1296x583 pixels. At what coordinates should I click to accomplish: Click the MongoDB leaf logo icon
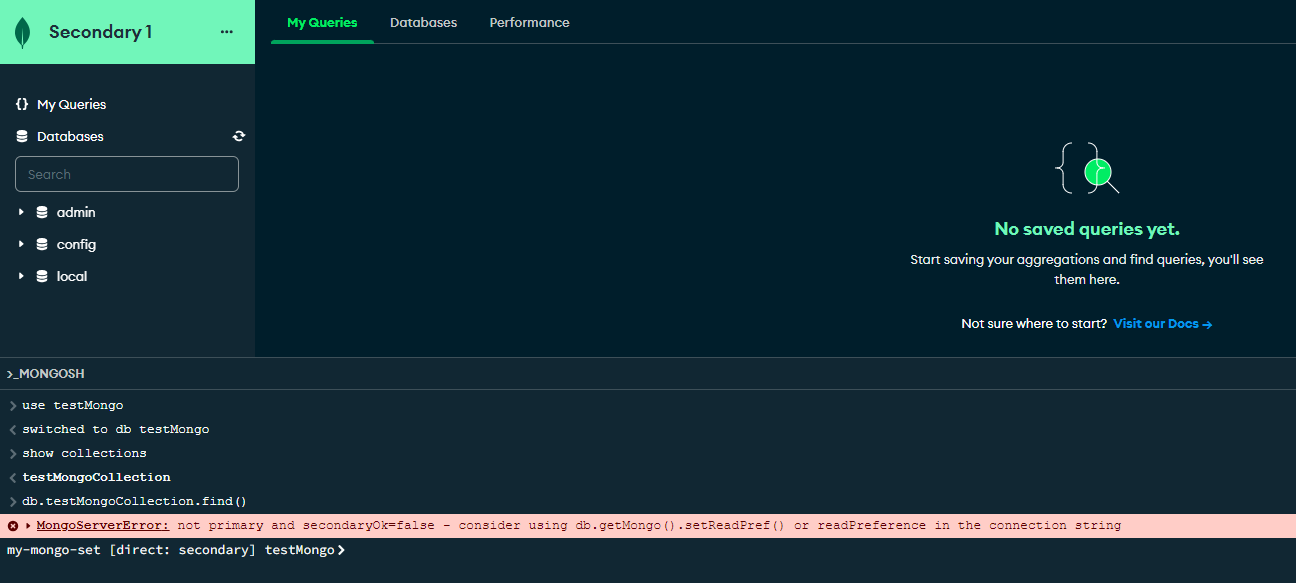(x=22, y=32)
